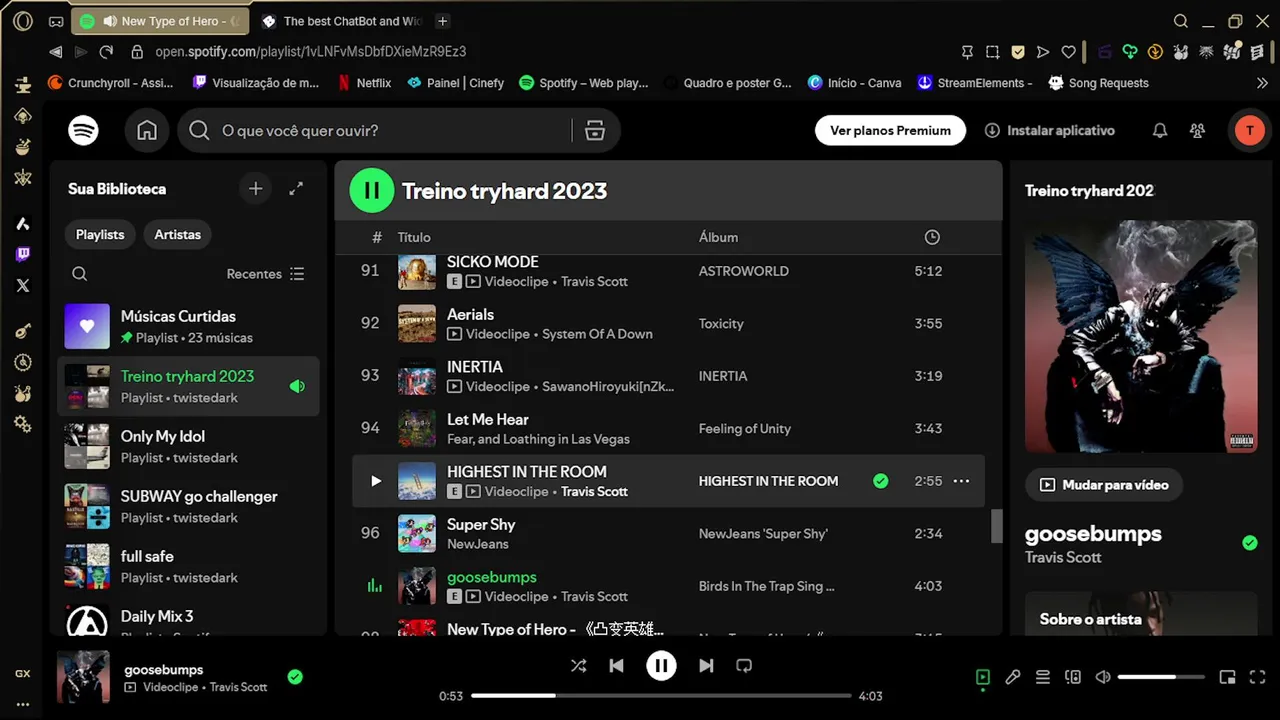This screenshot has width=1280, height=720.
Task: Open more options for HIGHEST IN THE ROOM
Action: tap(961, 481)
